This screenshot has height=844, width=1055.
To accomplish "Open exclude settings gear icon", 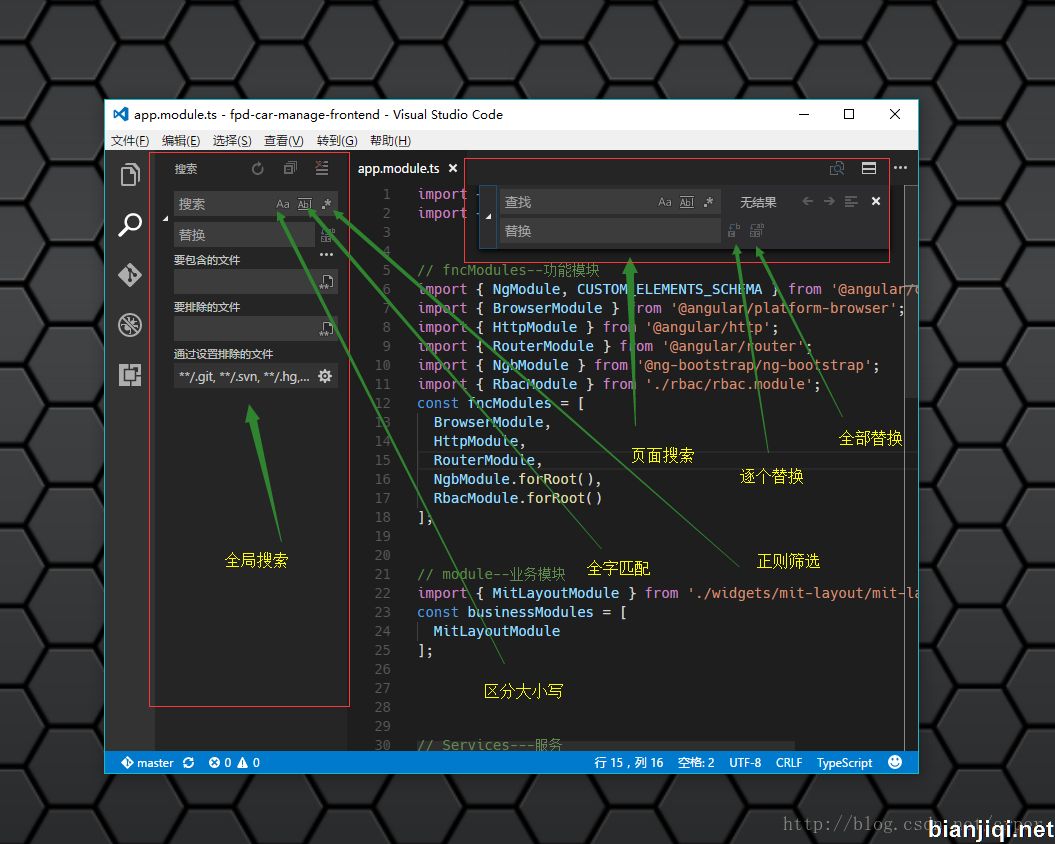I will coord(325,376).
